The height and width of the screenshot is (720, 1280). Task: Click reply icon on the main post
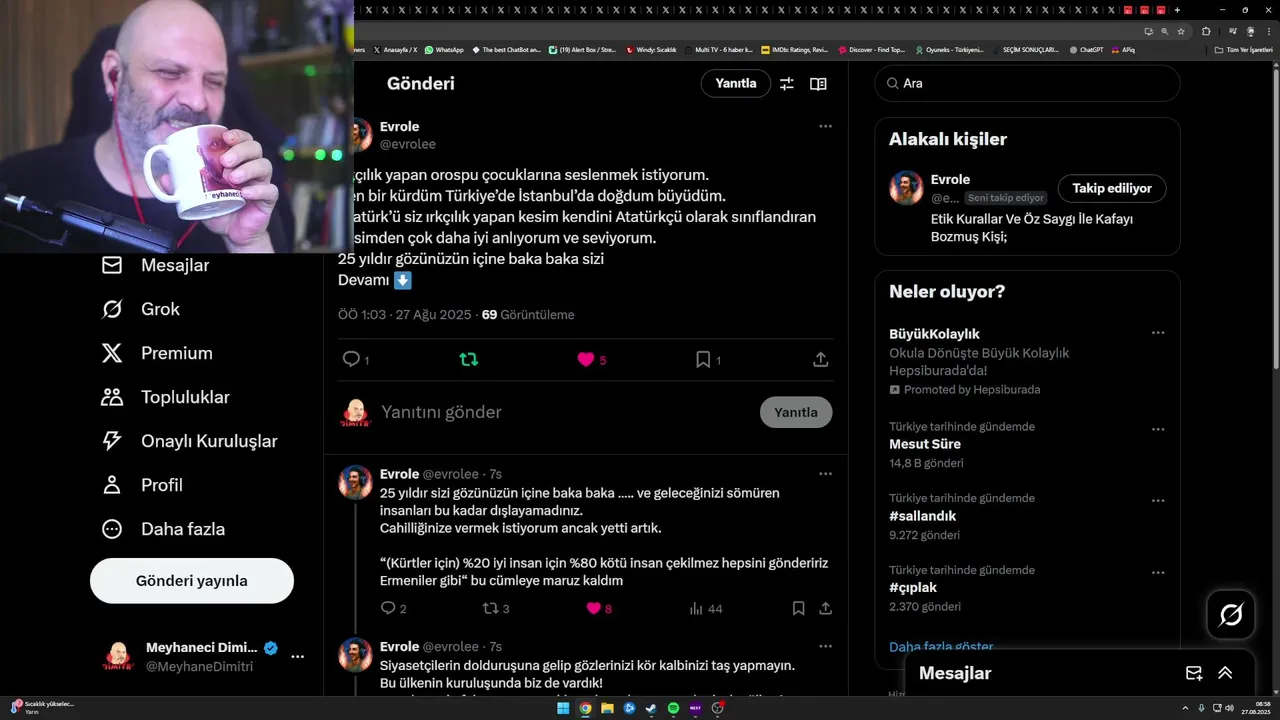point(351,359)
